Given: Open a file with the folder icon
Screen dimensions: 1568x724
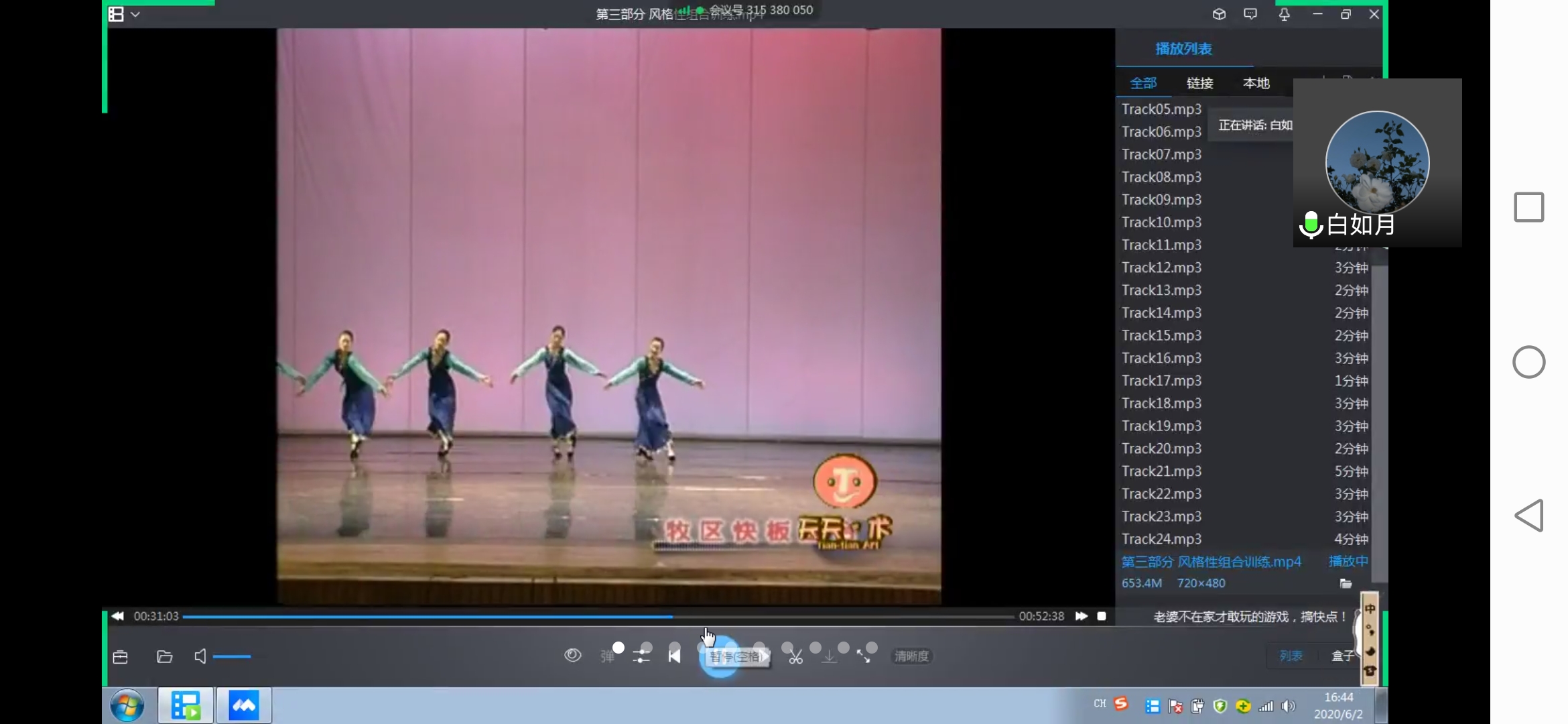Looking at the screenshot, I should pos(165,657).
